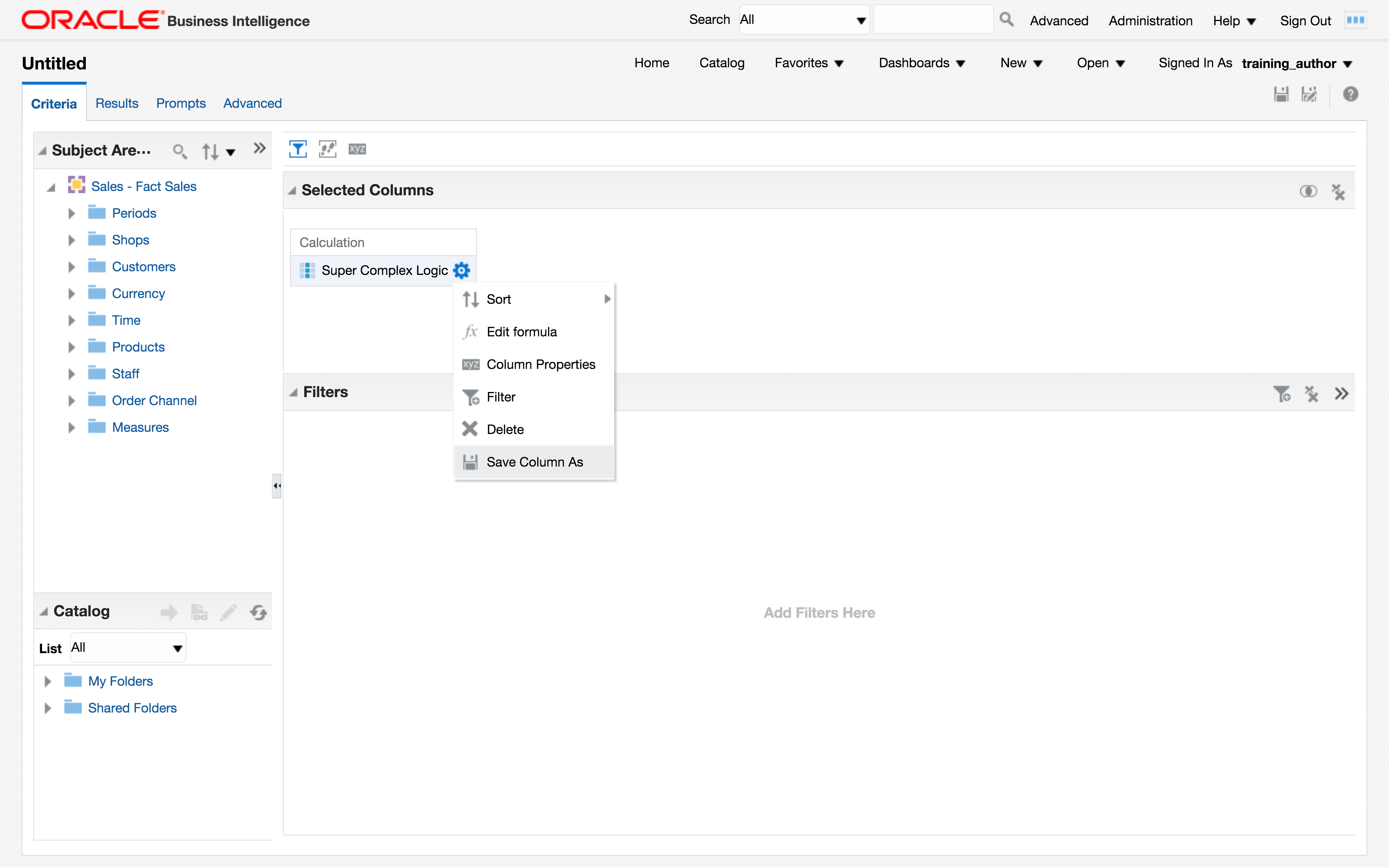Click the top search text field
Image resolution: width=1389 pixels, height=868 pixels.
933,20
